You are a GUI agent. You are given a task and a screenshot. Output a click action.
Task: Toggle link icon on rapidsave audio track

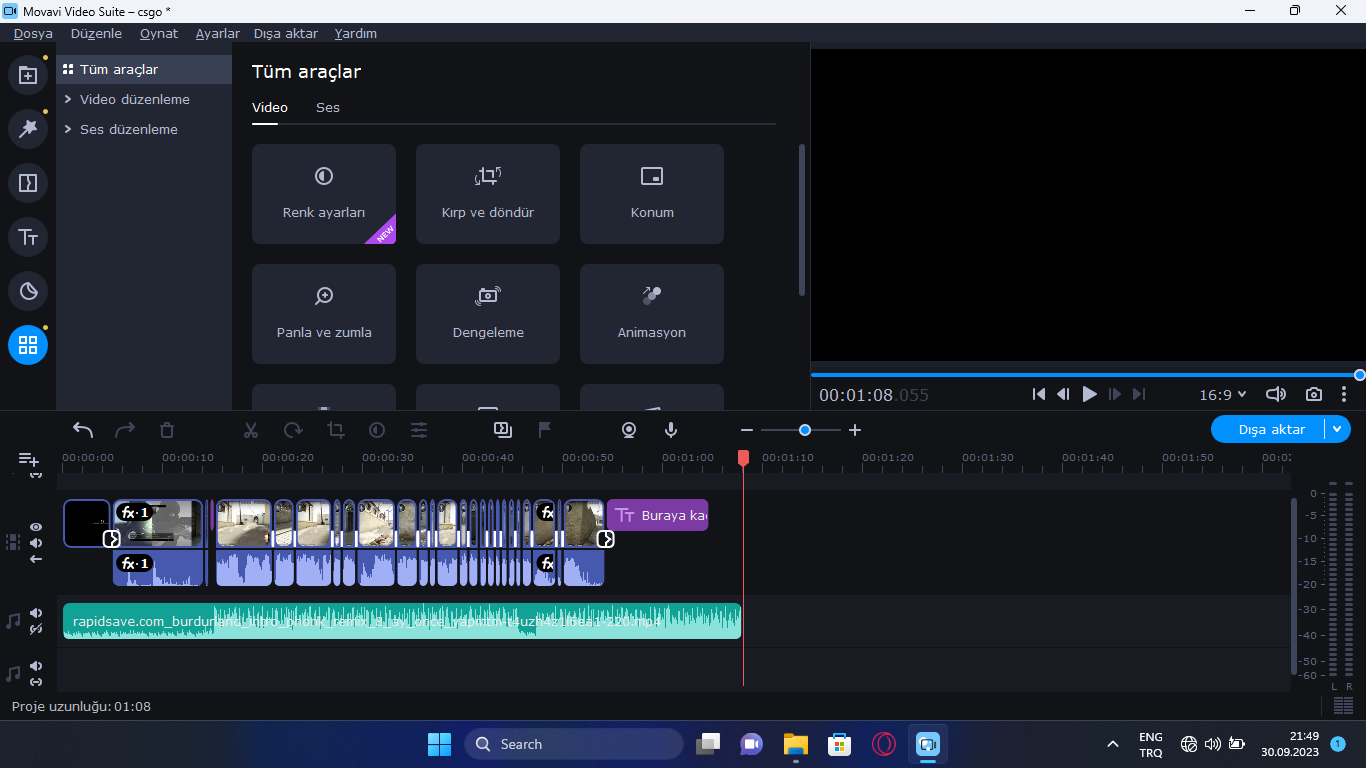(36, 629)
